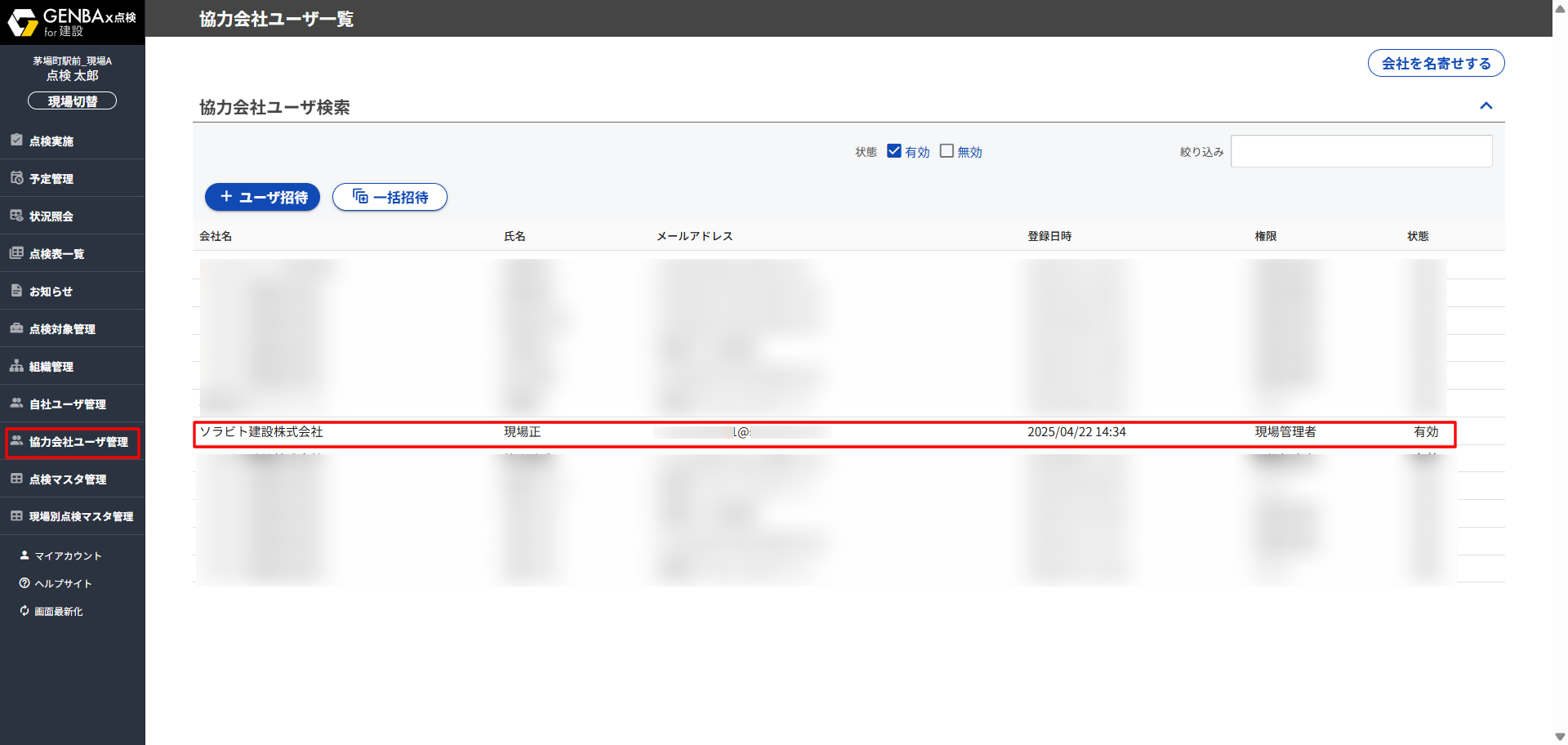This screenshot has width=1568, height=745.
Task: Collapse the 協力会社ユーザ検索 section chevron
Action: (x=1486, y=106)
